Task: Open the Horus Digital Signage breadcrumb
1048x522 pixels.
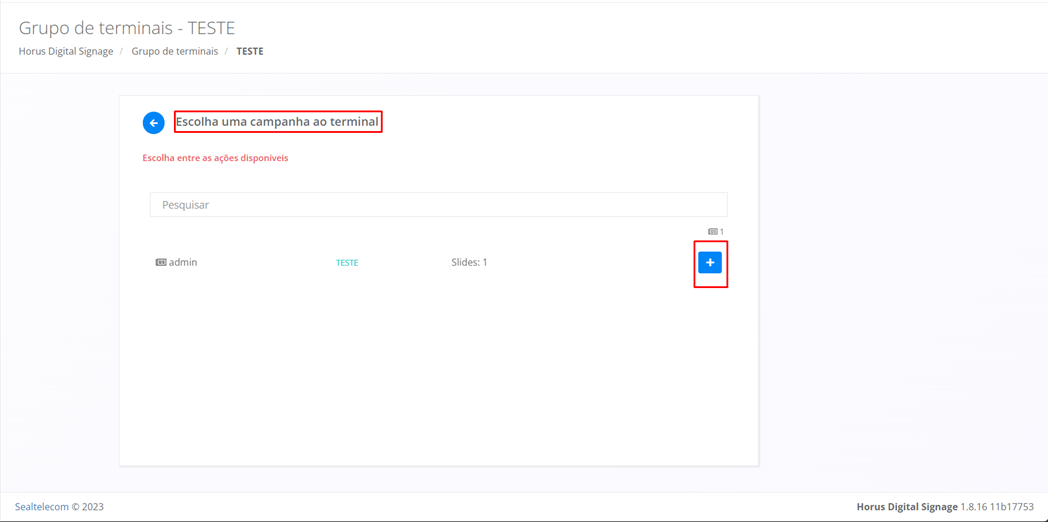Action: (66, 51)
